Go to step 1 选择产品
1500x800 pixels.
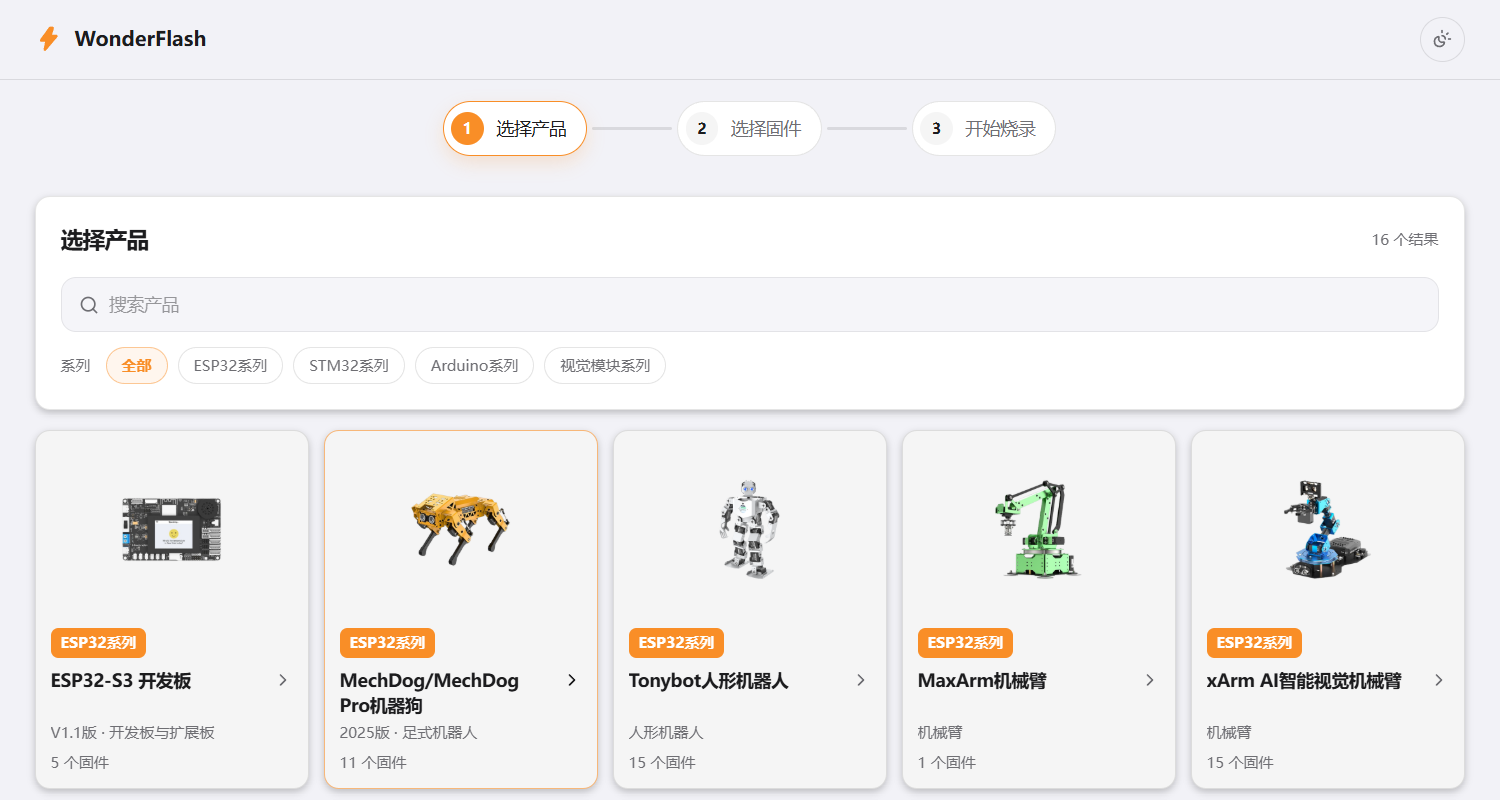[514, 128]
